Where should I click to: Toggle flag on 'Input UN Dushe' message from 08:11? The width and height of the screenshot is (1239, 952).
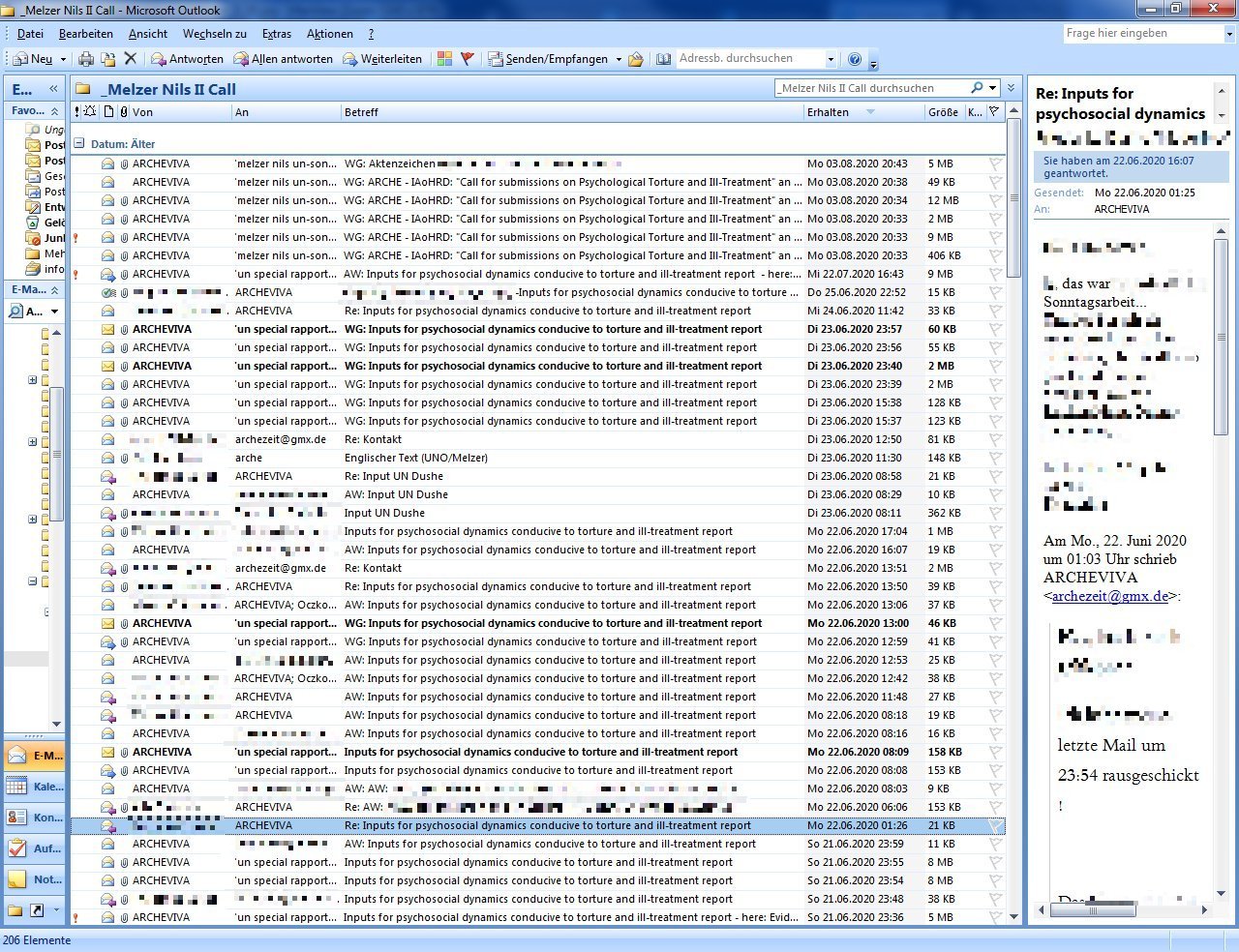pos(995,514)
